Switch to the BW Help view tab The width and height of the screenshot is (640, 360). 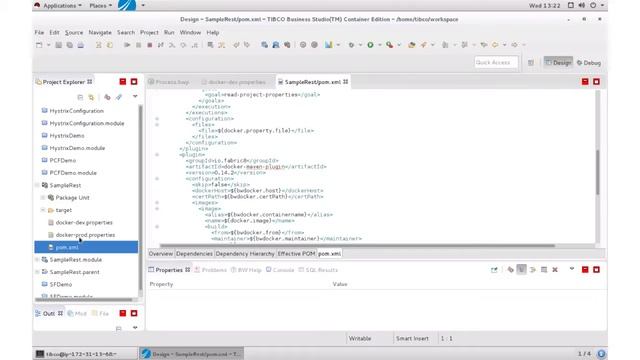coord(246,270)
